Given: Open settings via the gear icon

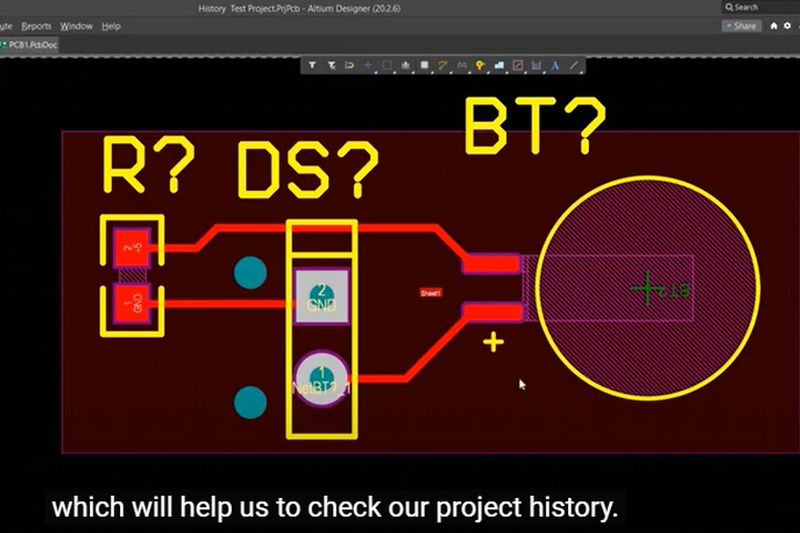Looking at the screenshot, I should [x=787, y=26].
